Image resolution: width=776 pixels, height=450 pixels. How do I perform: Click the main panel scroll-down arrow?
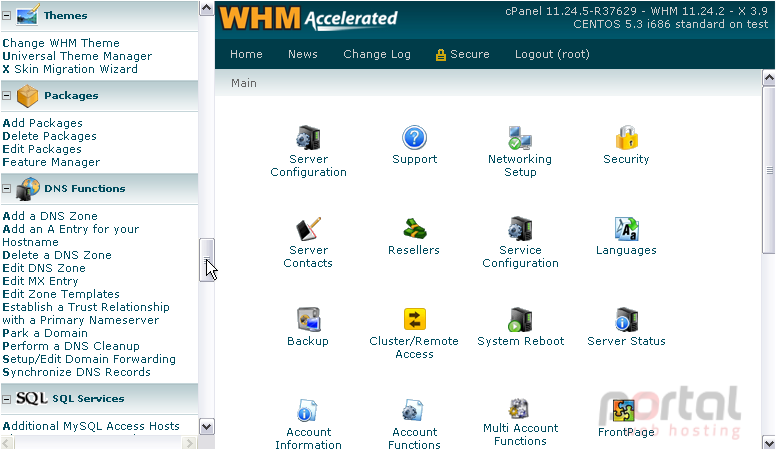tap(769, 443)
